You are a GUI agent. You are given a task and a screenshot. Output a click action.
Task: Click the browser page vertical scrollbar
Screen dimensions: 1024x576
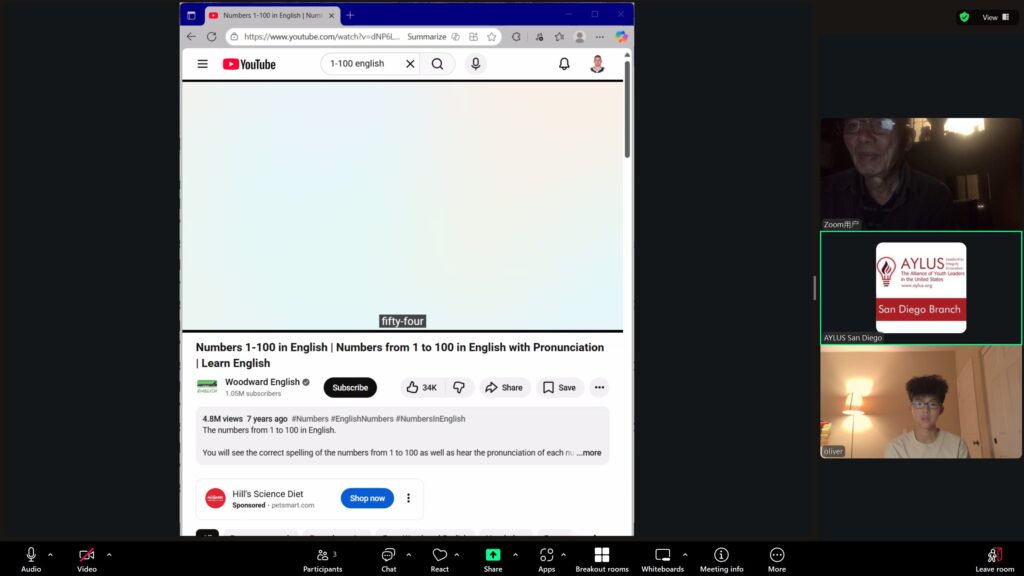(627, 110)
